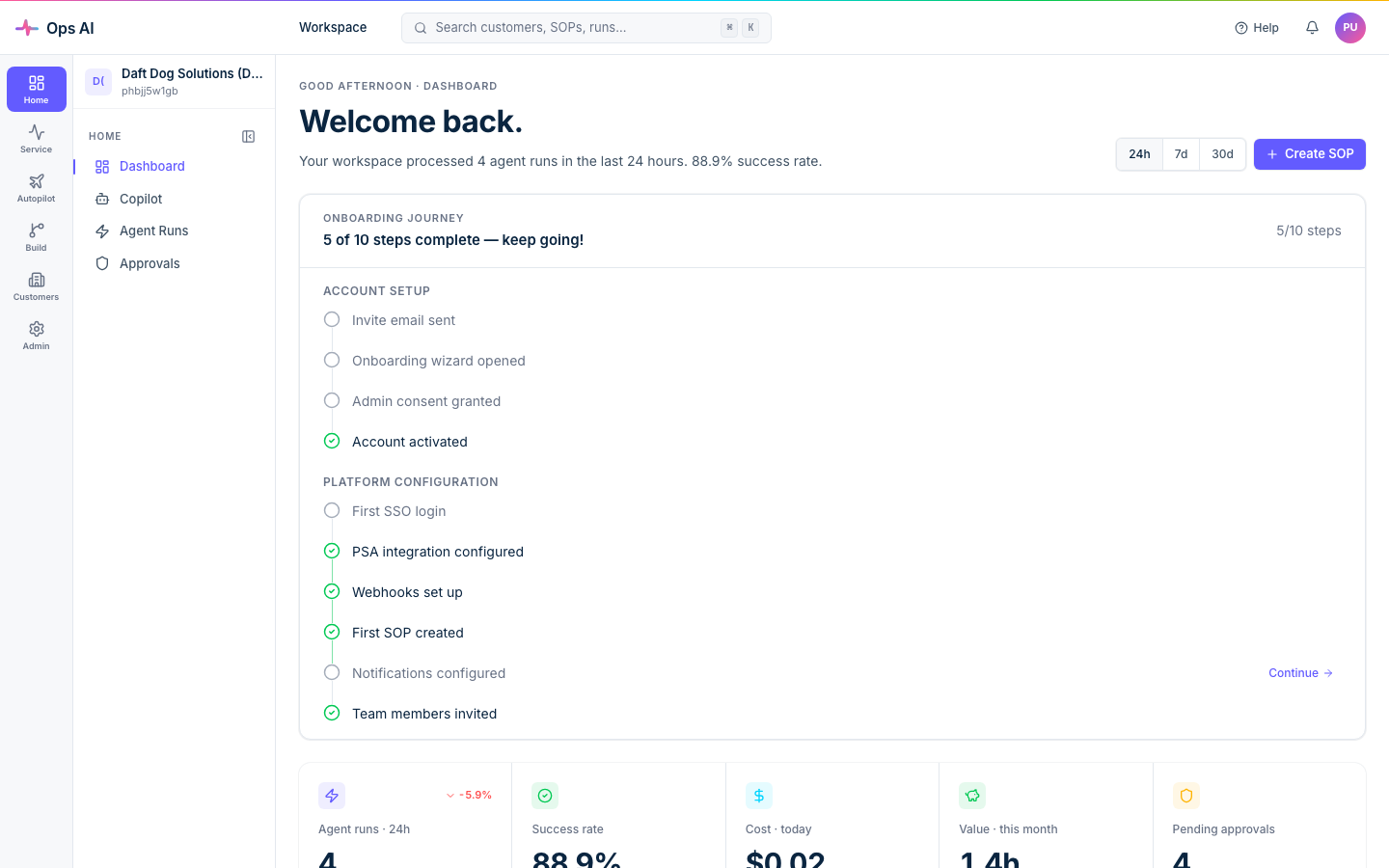The height and width of the screenshot is (868, 1389).
Task: Click the search customers field
Action: 586,28
